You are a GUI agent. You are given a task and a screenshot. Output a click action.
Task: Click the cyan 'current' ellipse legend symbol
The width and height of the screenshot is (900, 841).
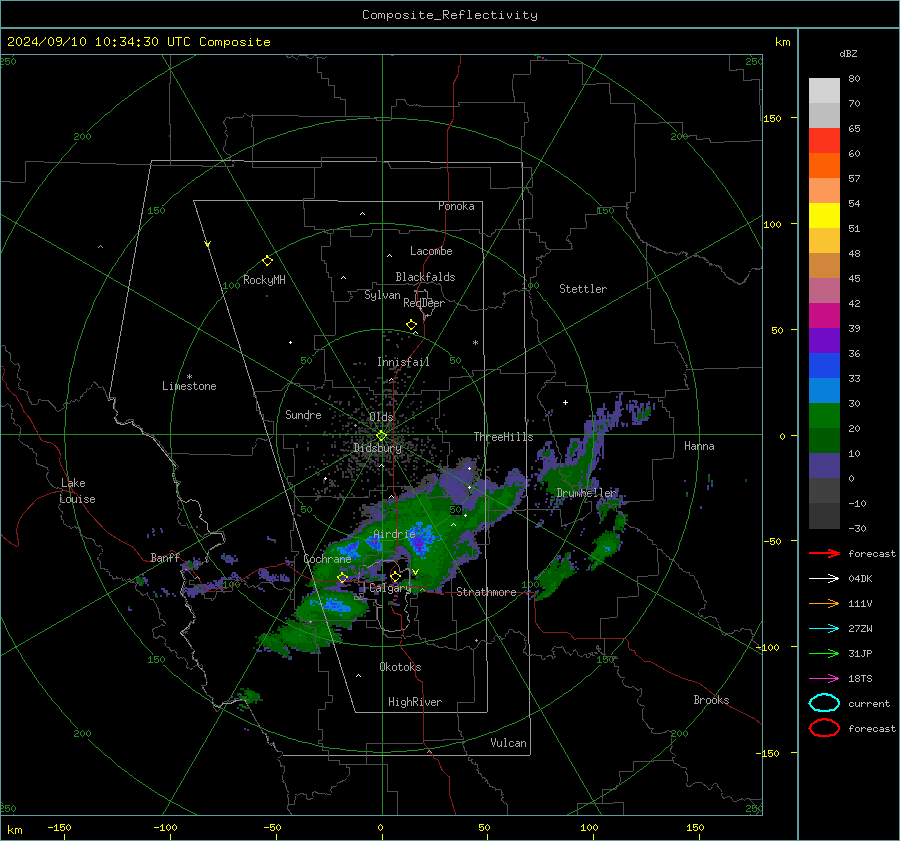coord(824,703)
